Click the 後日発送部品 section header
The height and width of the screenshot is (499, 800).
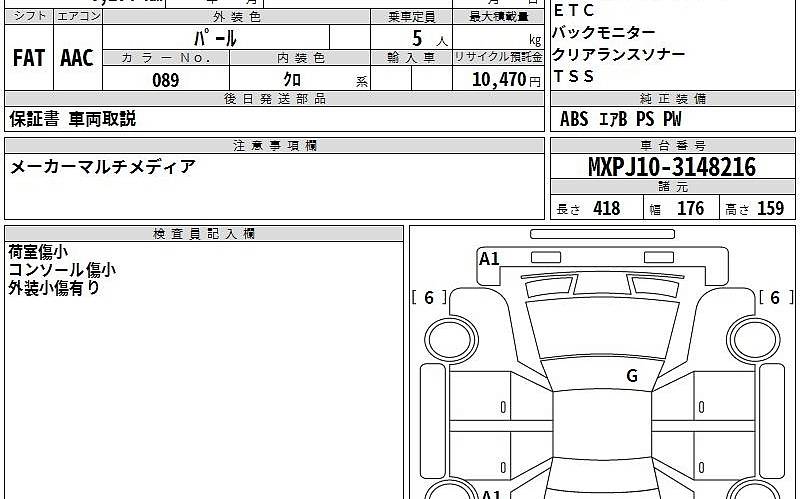[274, 99]
